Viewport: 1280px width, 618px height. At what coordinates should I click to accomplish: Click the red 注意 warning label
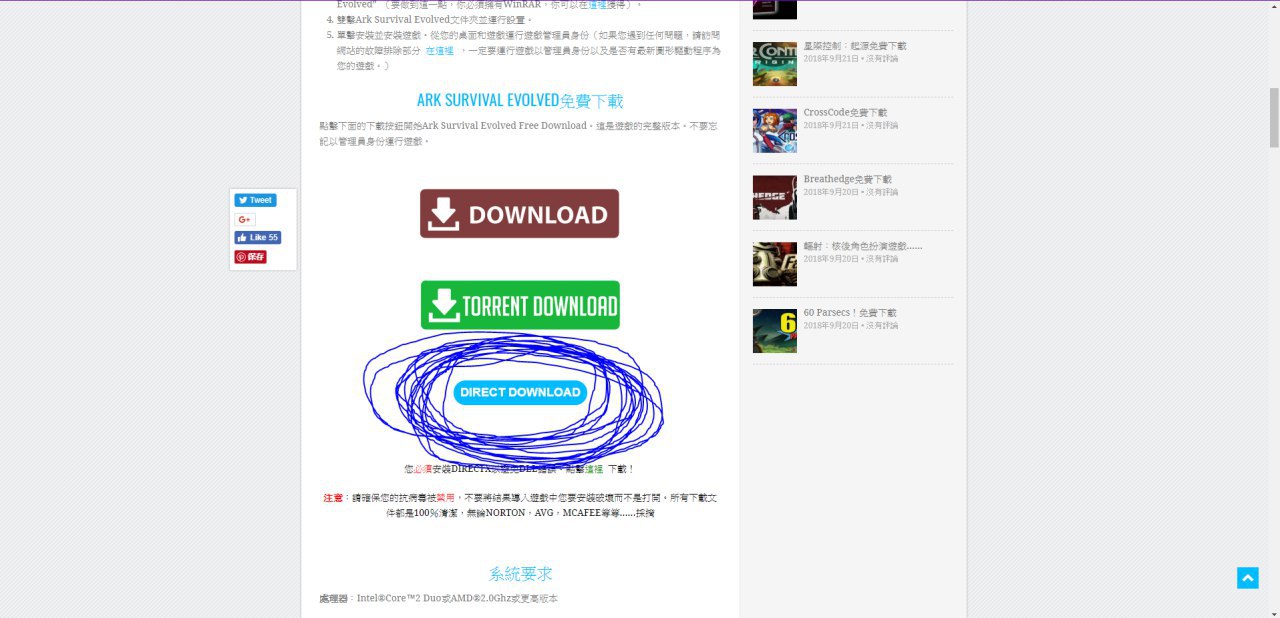click(333, 497)
